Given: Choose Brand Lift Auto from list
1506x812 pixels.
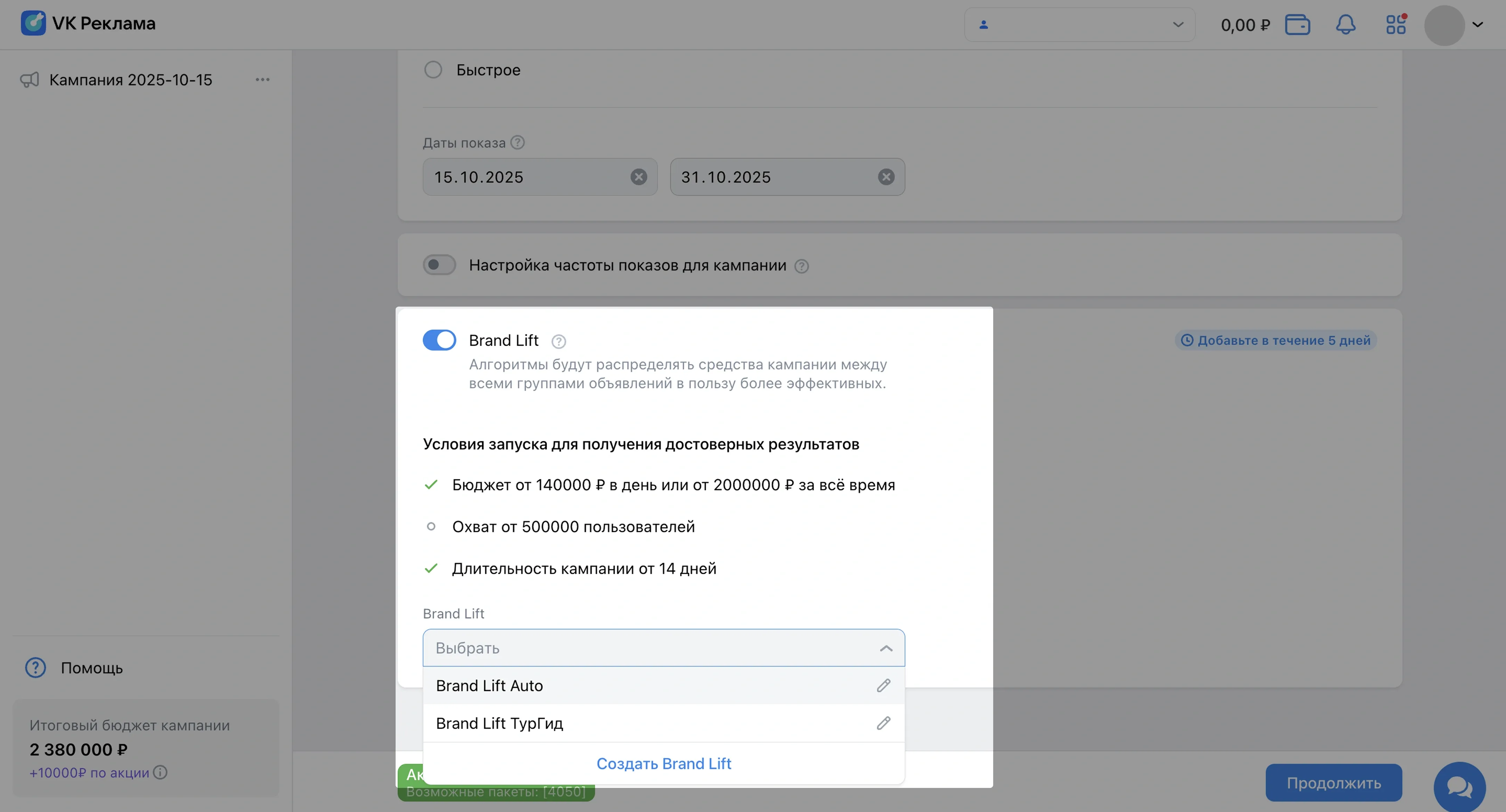Looking at the screenshot, I should click(489, 686).
